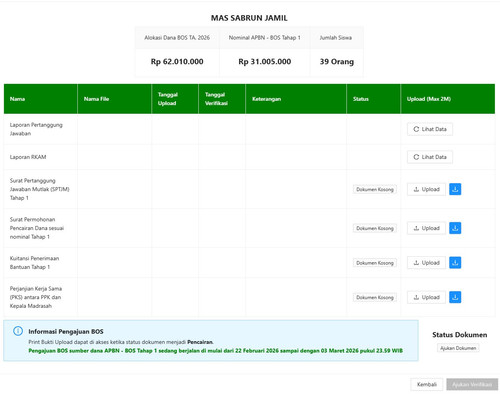This screenshot has width=500, height=394.
Task: Click download icon in Perjanjian Kerja Sama row
Action: [455, 297]
